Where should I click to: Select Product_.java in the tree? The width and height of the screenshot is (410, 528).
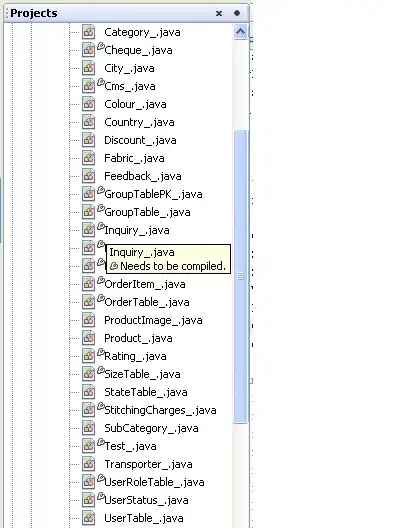point(138,338)
